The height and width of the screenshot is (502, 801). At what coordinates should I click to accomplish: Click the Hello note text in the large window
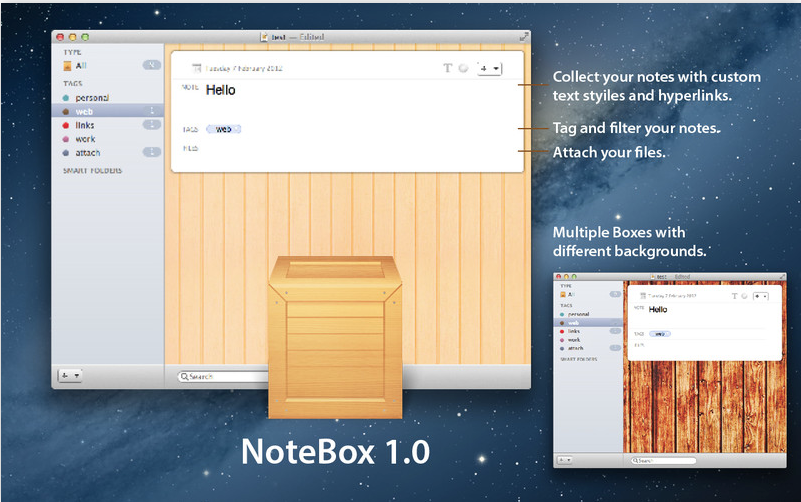pyautogui.click(x=221, y=90)
